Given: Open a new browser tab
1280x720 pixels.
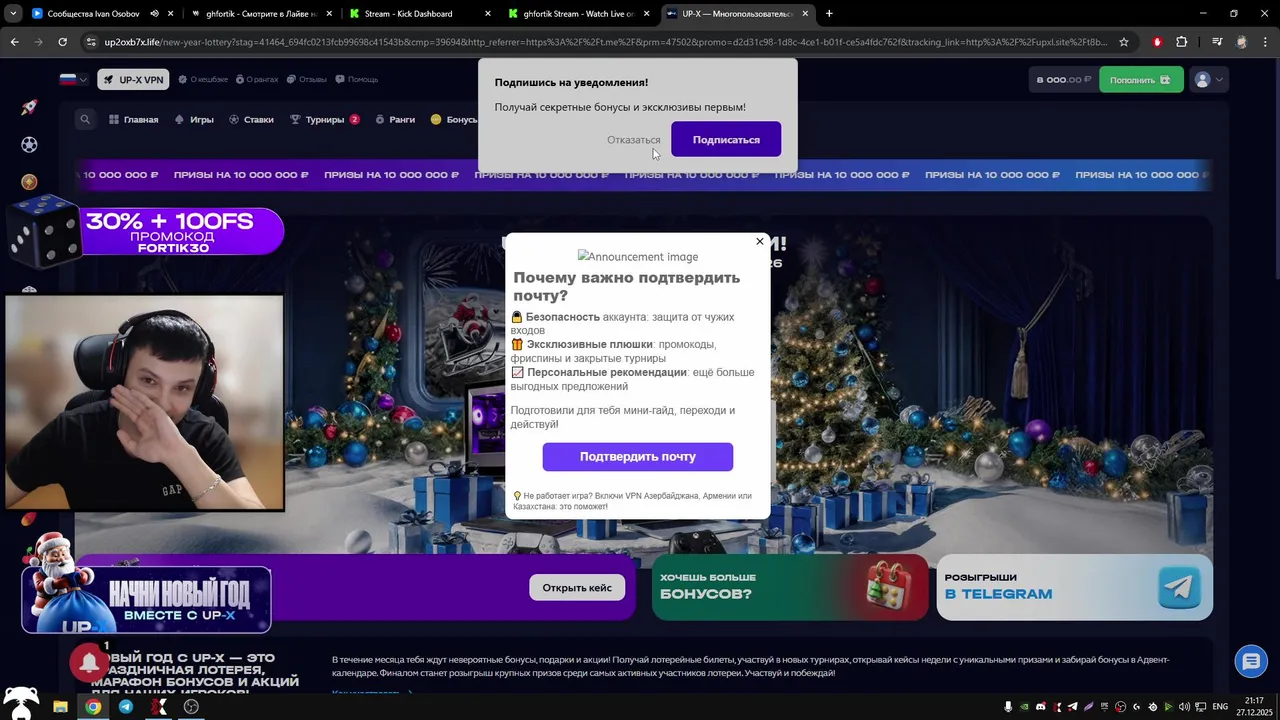Looking at the screenshot, I should 829,14.
